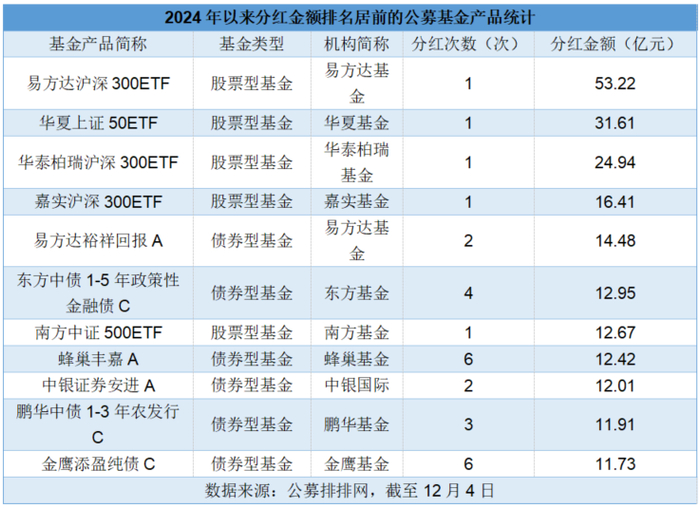
Task: Click dividend count 6 in 金鹰基金 row
Action: 468,464
